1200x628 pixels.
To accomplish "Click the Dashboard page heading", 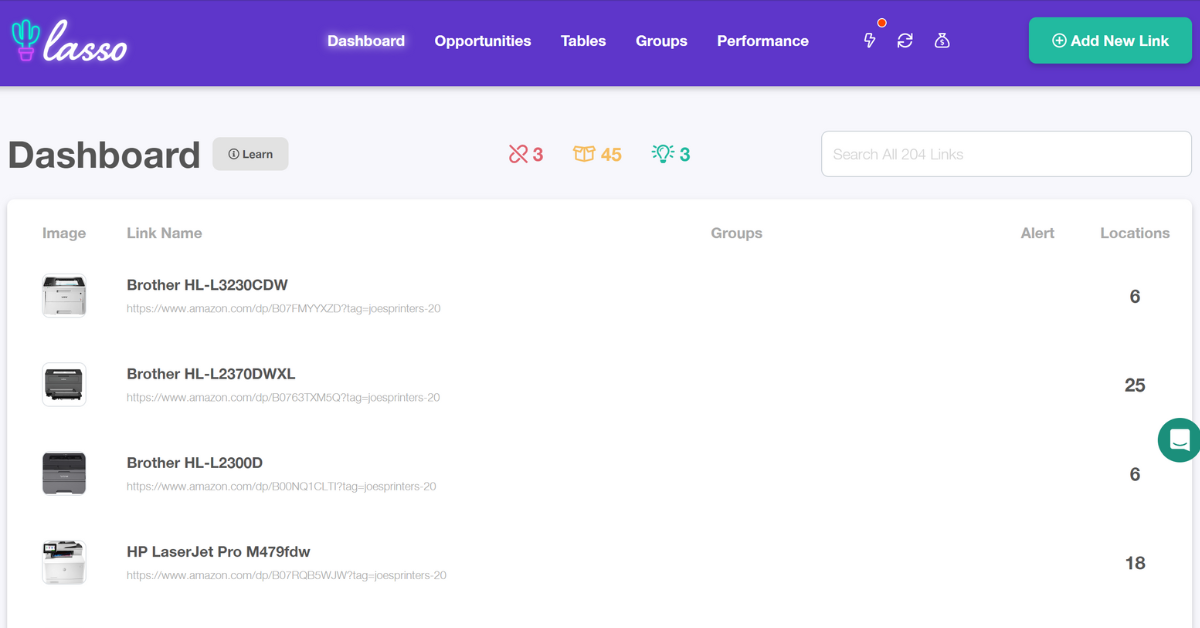I will pos(104,155).
